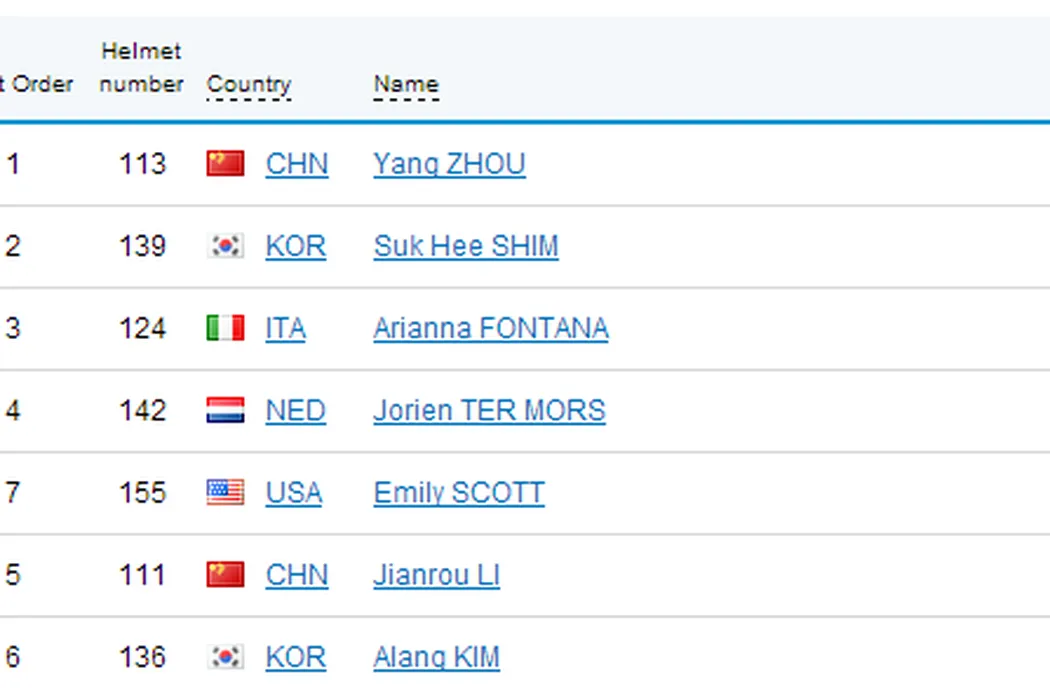Click the USA country code link
Image resolution: width=1050 pixels, height=700 pixels.
(293, 492)
